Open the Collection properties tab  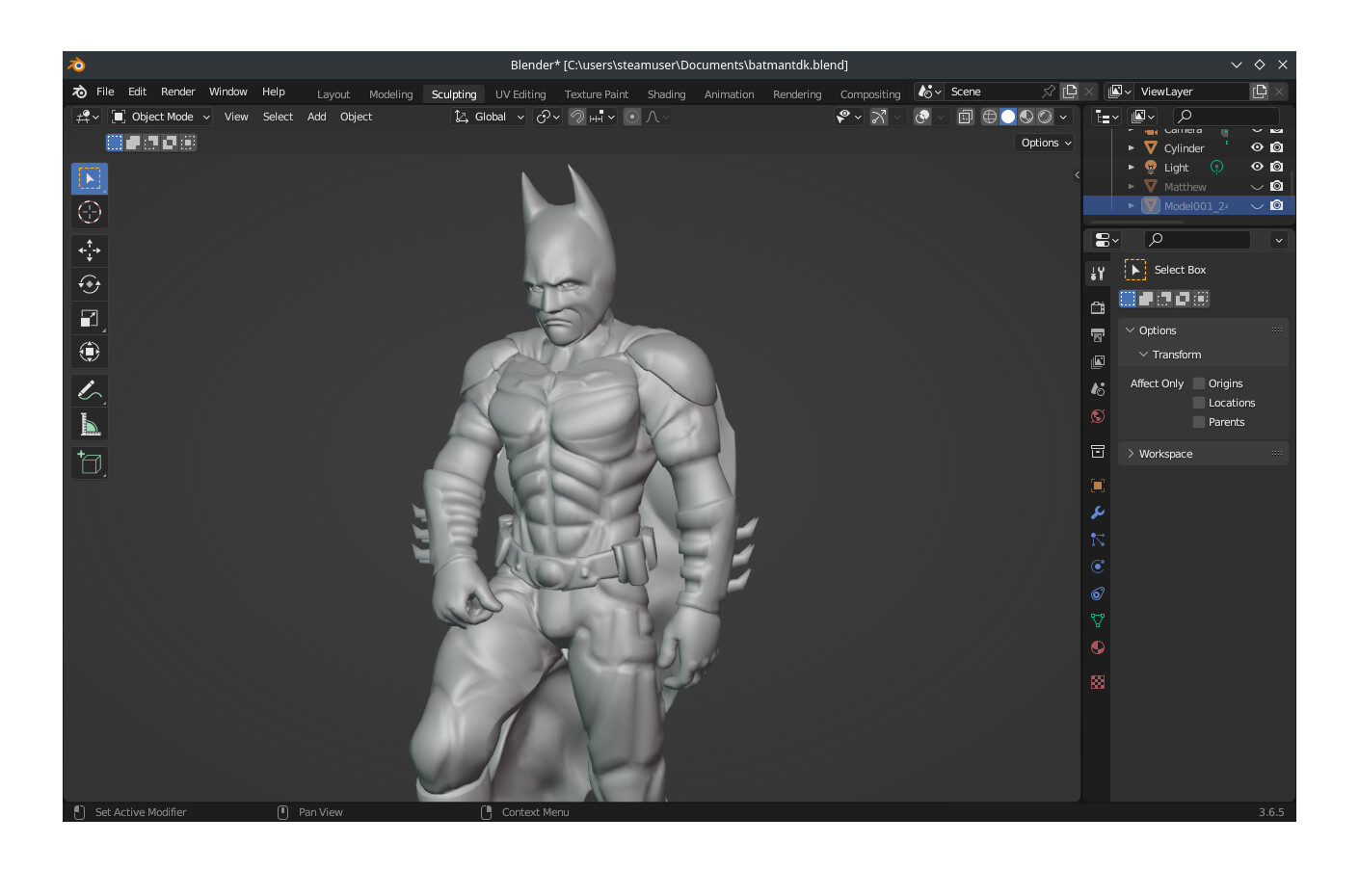click(x=1097, y=451)
